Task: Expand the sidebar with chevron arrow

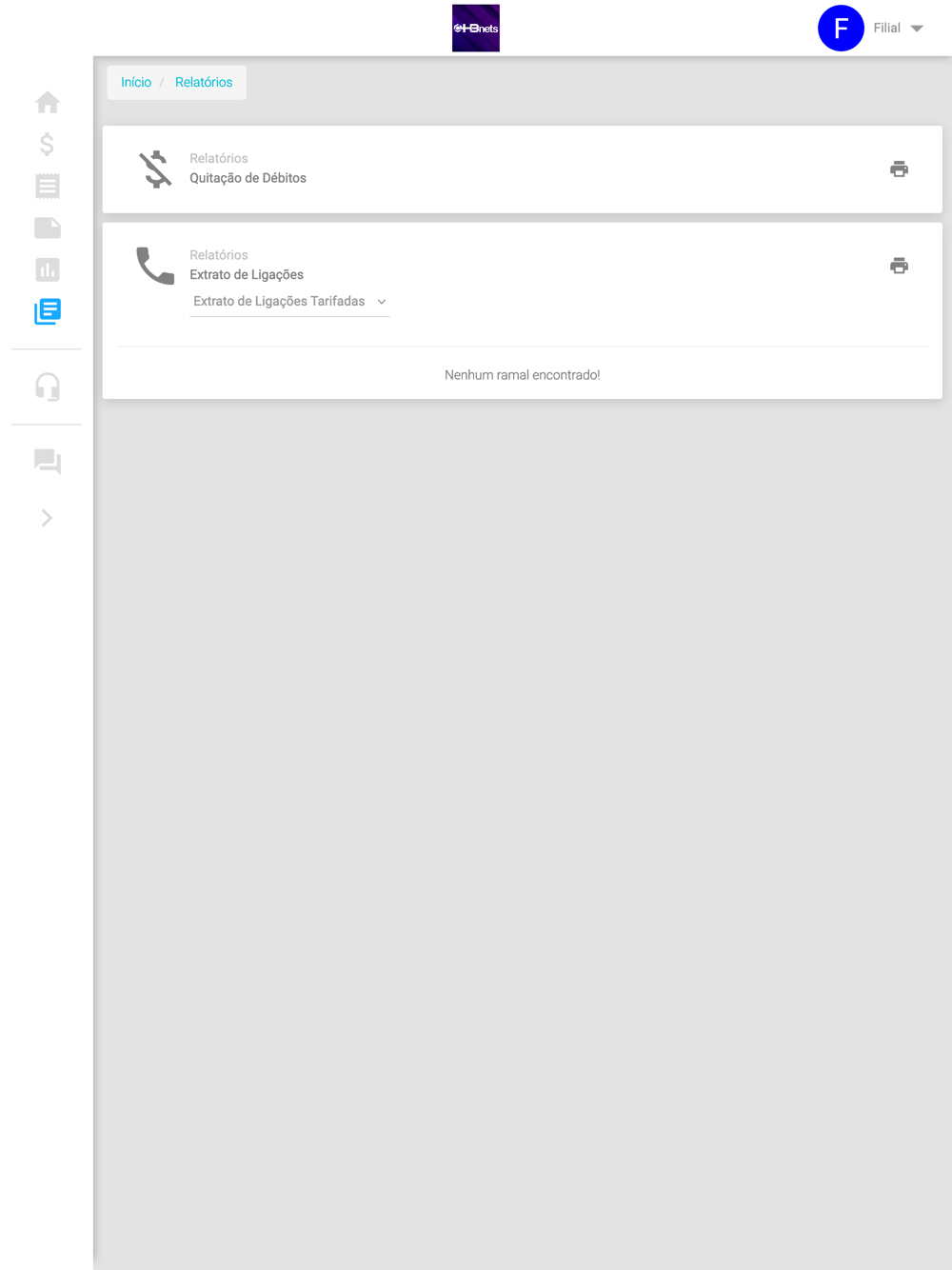Action: pyautogui.click(x=47, y=518)
